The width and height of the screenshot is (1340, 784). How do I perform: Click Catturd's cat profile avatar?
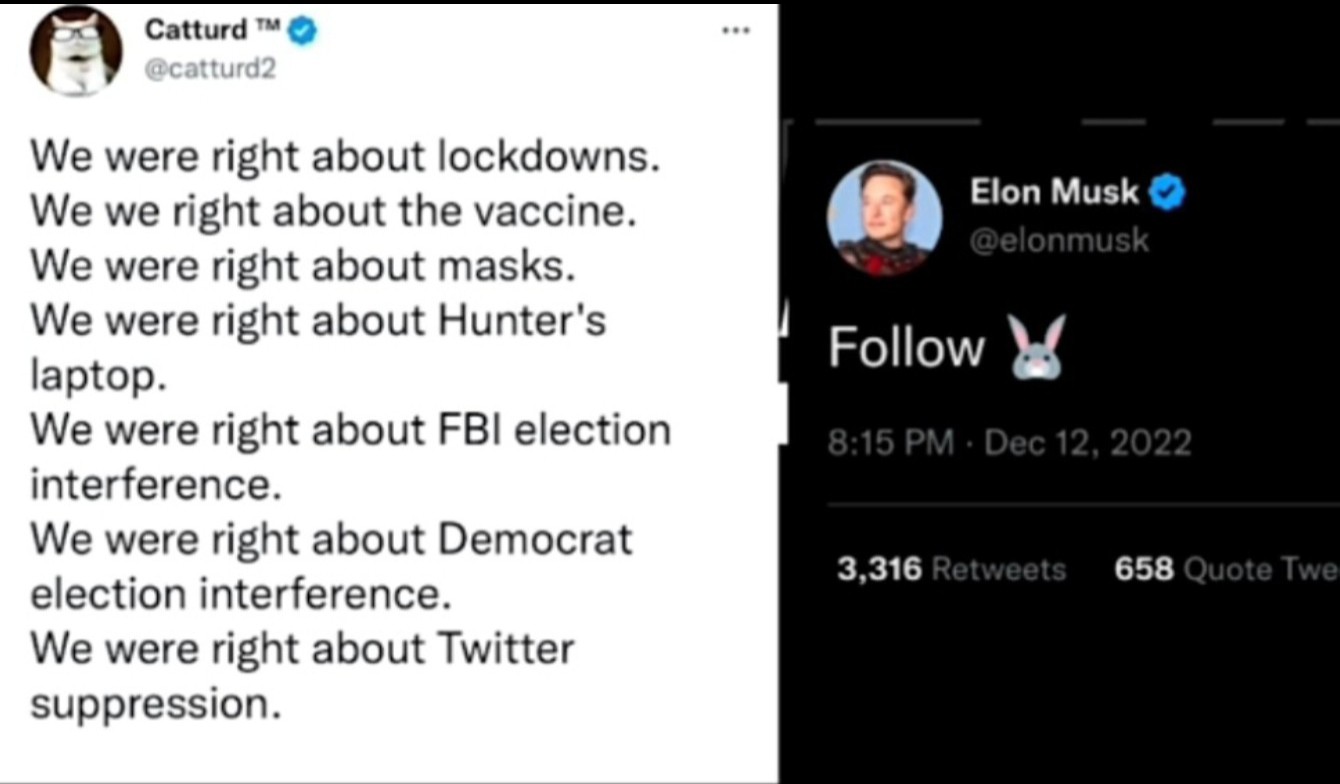point(76,50)
